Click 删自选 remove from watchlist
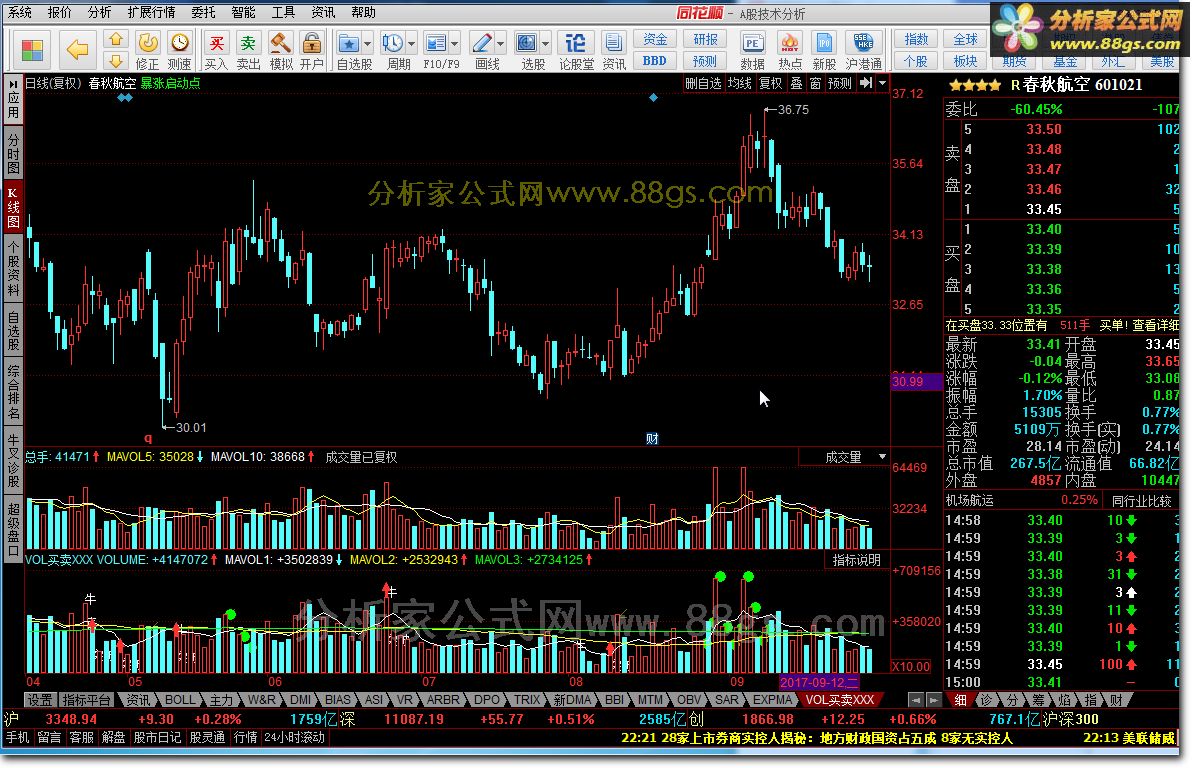 (703, 83)
